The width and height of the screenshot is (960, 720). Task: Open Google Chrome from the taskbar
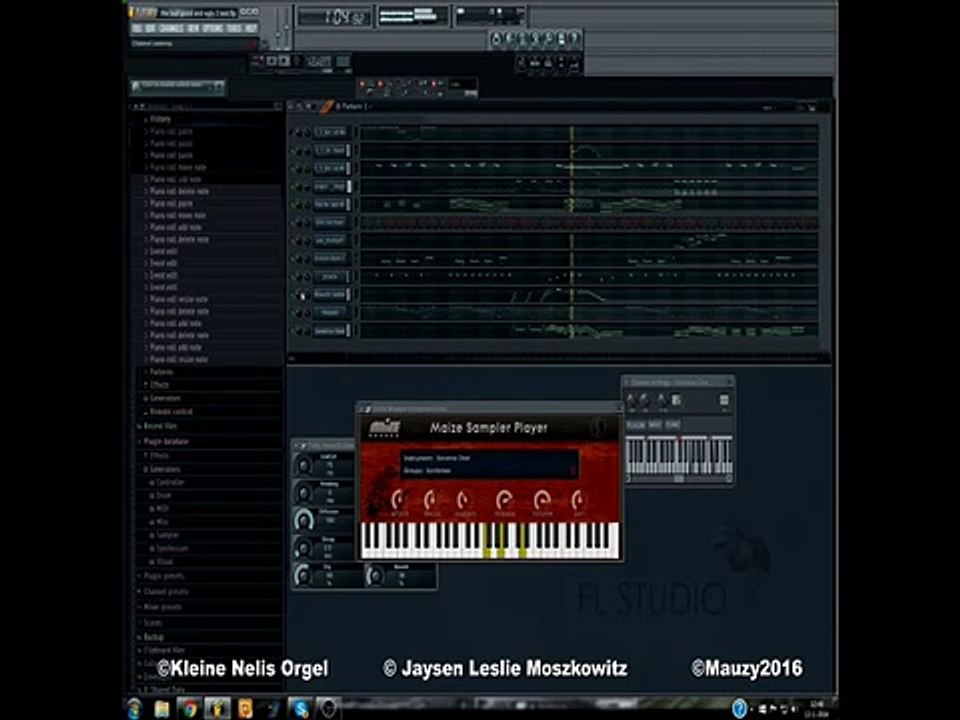(189, 708)
